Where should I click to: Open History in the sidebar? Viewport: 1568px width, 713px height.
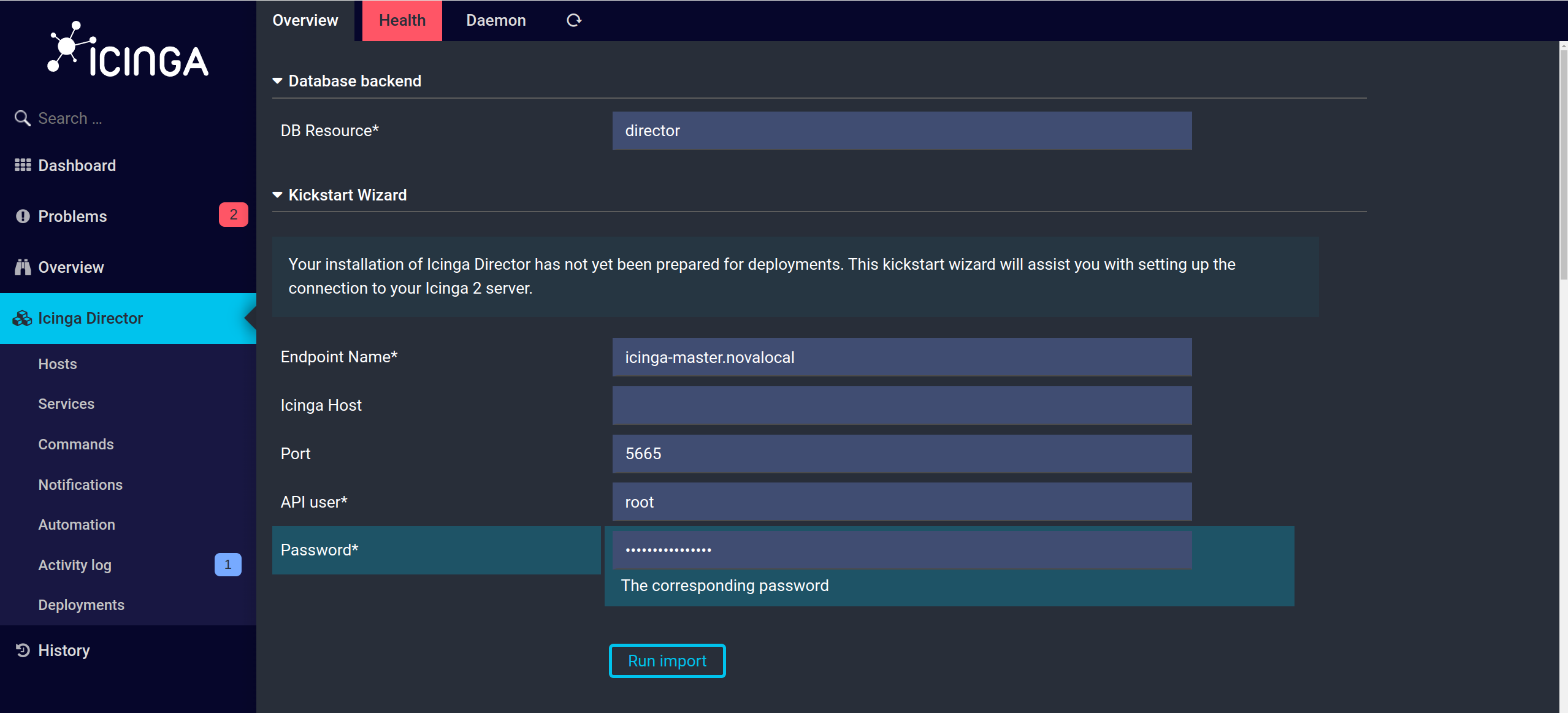click(128, 650)
